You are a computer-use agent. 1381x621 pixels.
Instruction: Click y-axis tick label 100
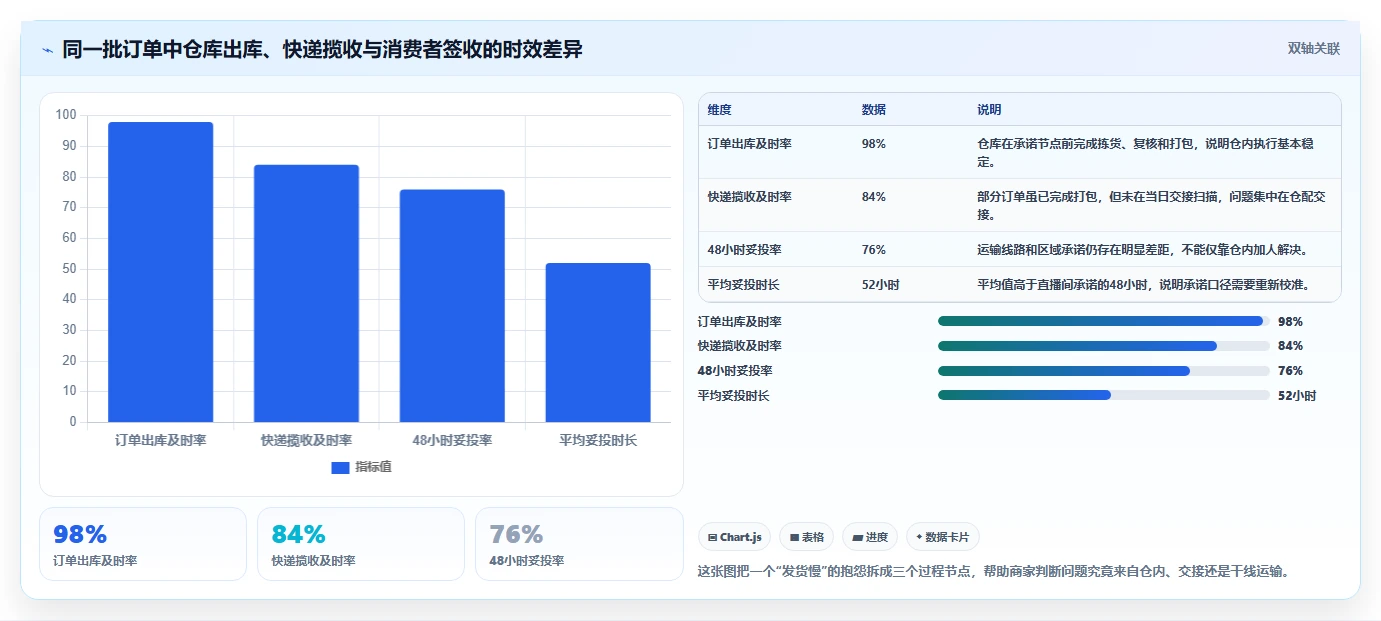66,115
